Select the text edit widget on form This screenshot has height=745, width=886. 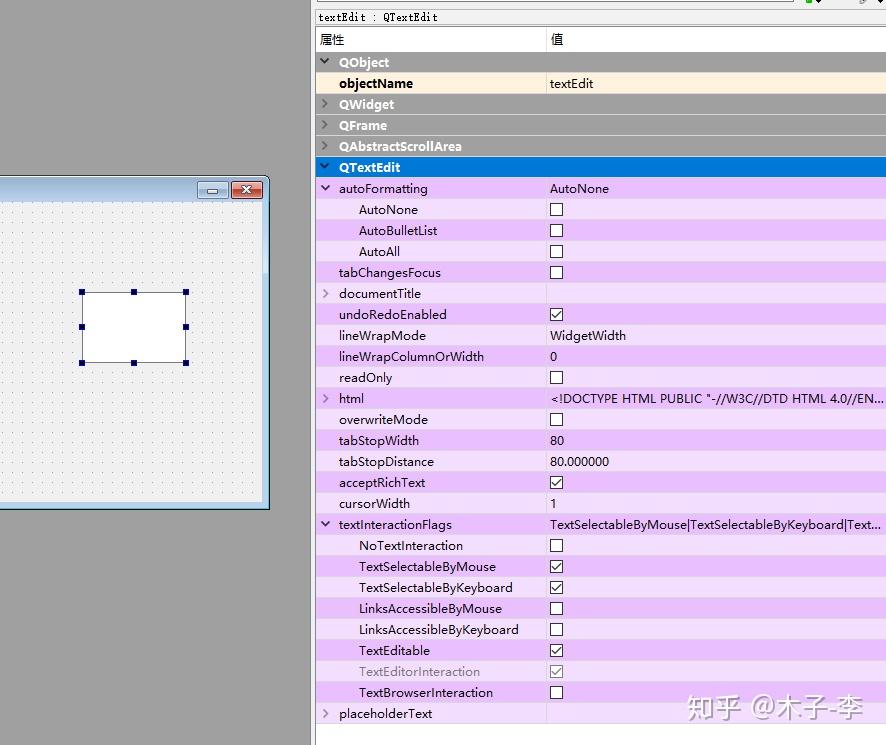pos(134,327)
